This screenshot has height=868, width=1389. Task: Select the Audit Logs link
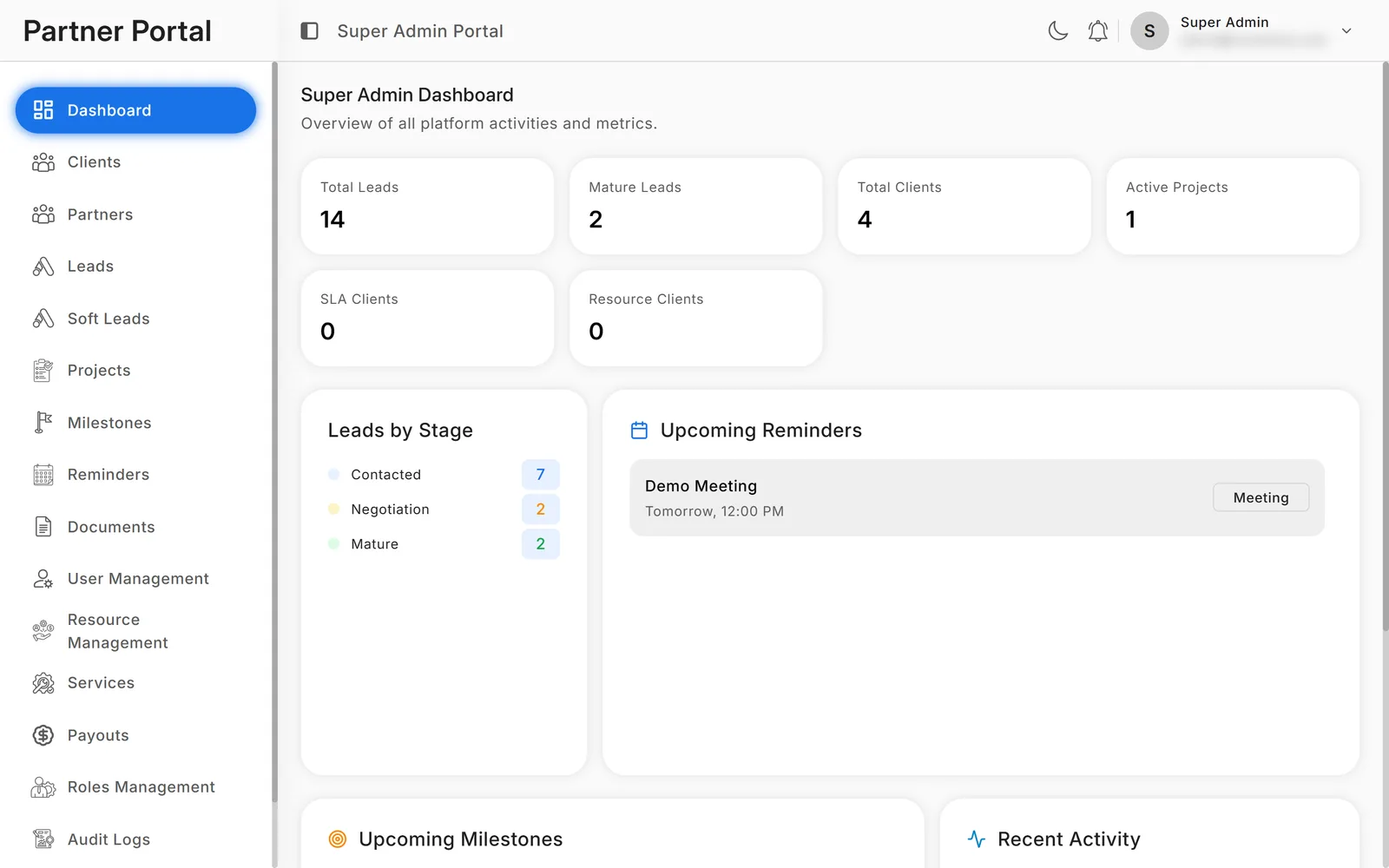click(x=135, y=839)
